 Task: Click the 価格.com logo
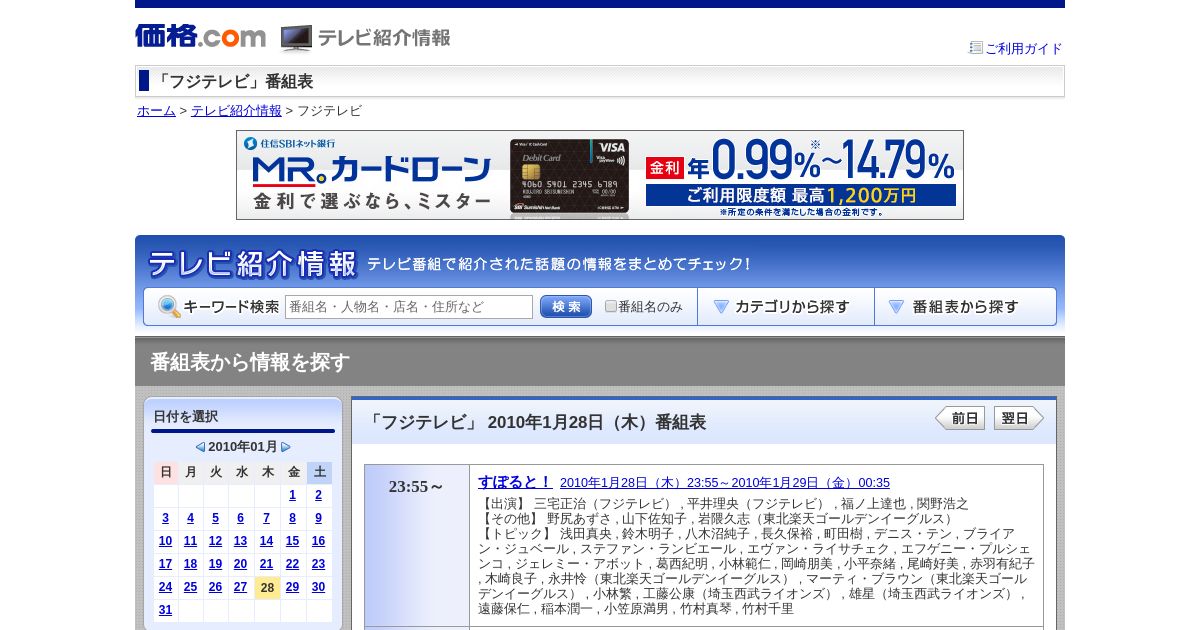[x=200, y=36]
